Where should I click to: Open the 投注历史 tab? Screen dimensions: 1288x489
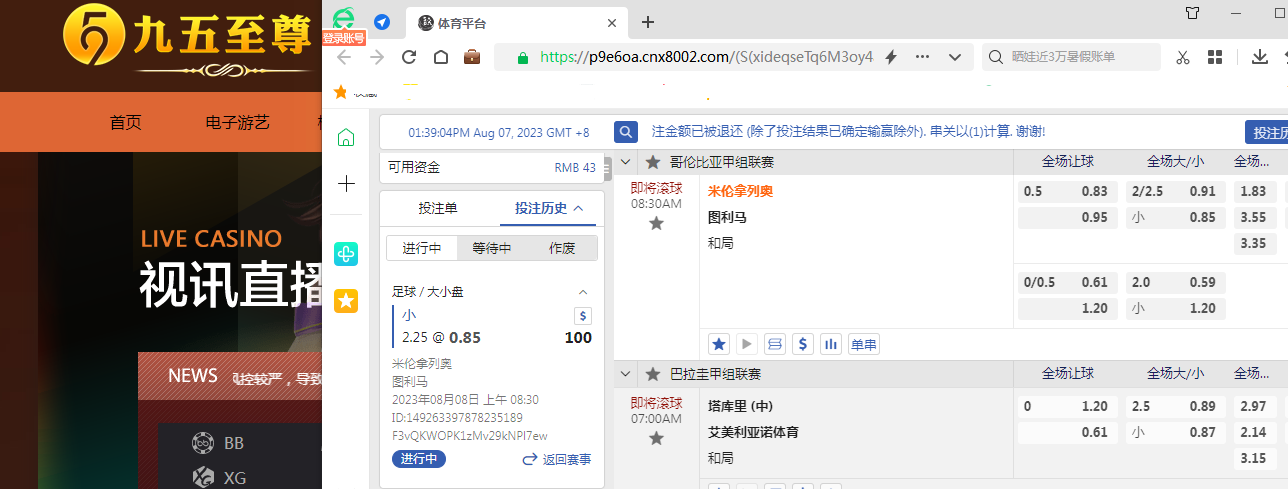pyautogui.click(x=548, y=208)
